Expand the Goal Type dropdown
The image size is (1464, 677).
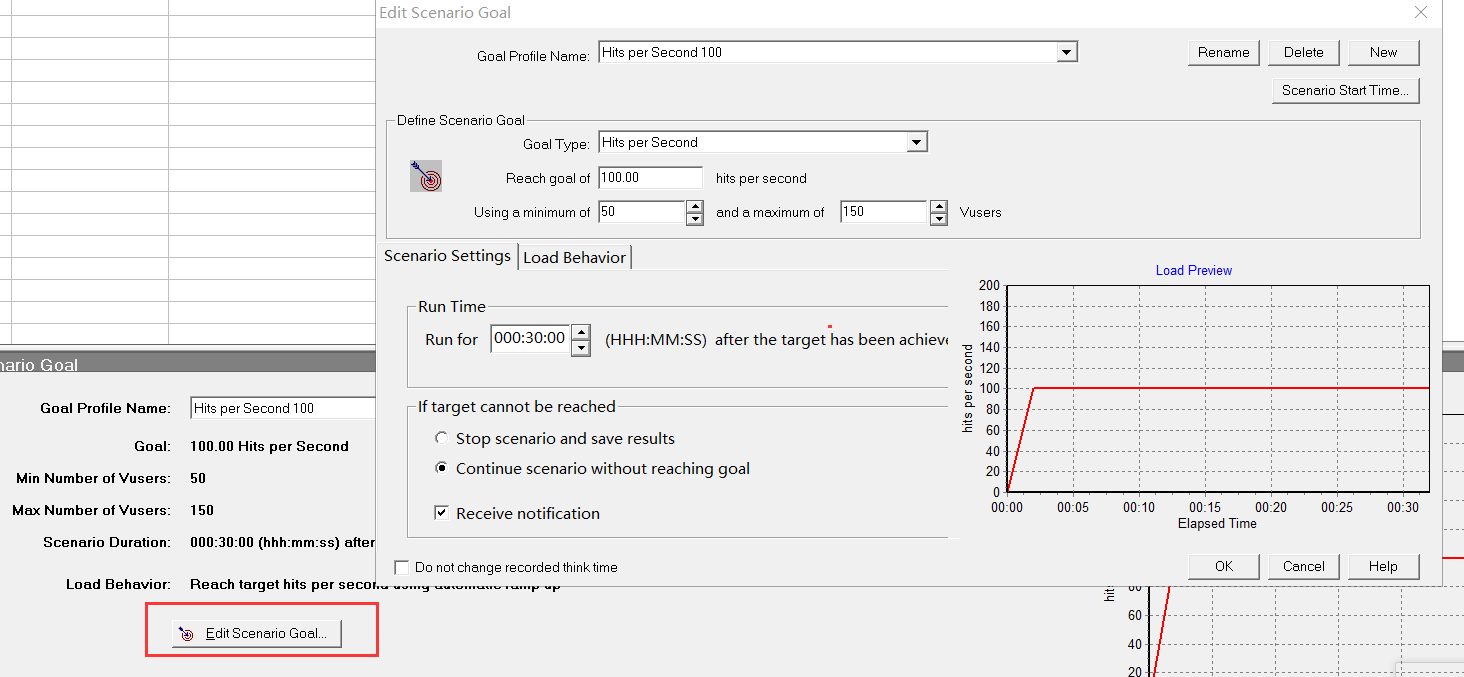(x=916, y=142)
